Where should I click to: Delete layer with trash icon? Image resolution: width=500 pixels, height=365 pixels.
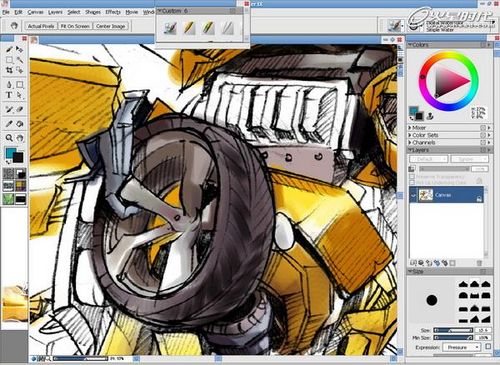coord(479,263)
